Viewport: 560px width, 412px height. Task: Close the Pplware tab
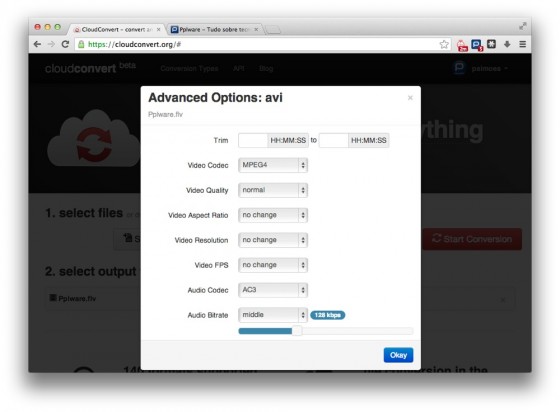[x=256, y=30]
